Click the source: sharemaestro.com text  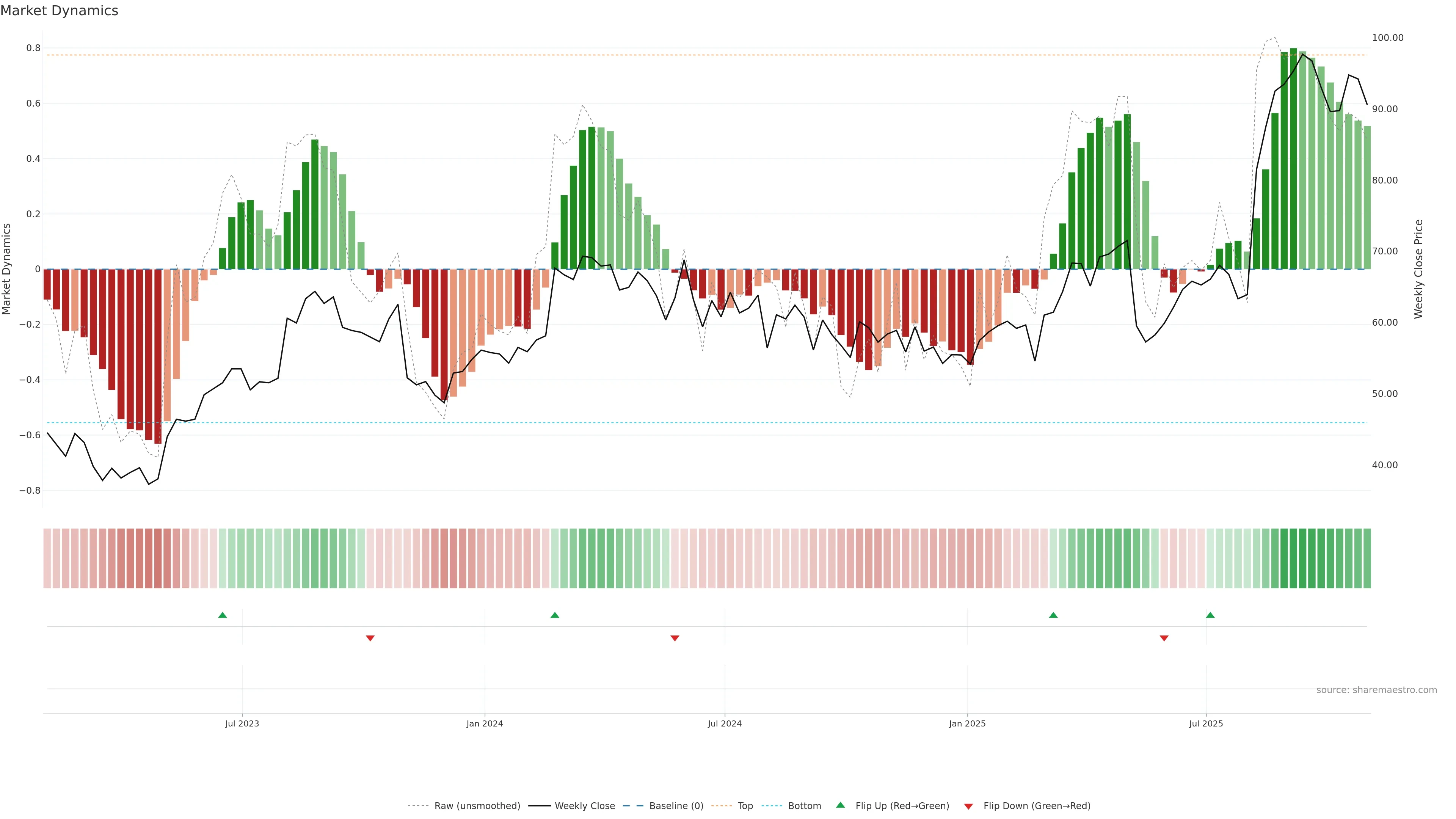click(x=1376, y=690)
